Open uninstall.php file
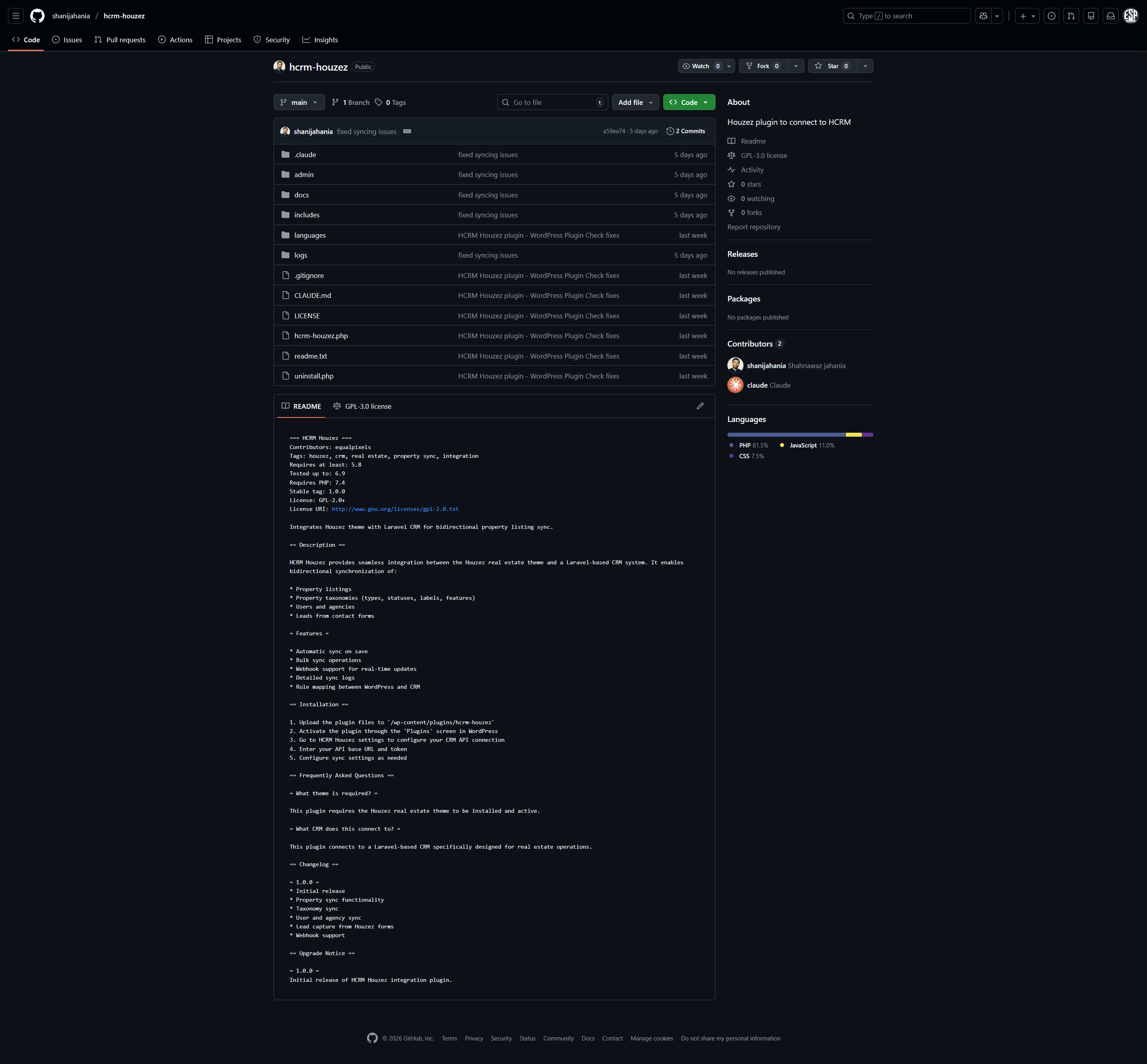 pyautogui.click(x=314, y=376)
